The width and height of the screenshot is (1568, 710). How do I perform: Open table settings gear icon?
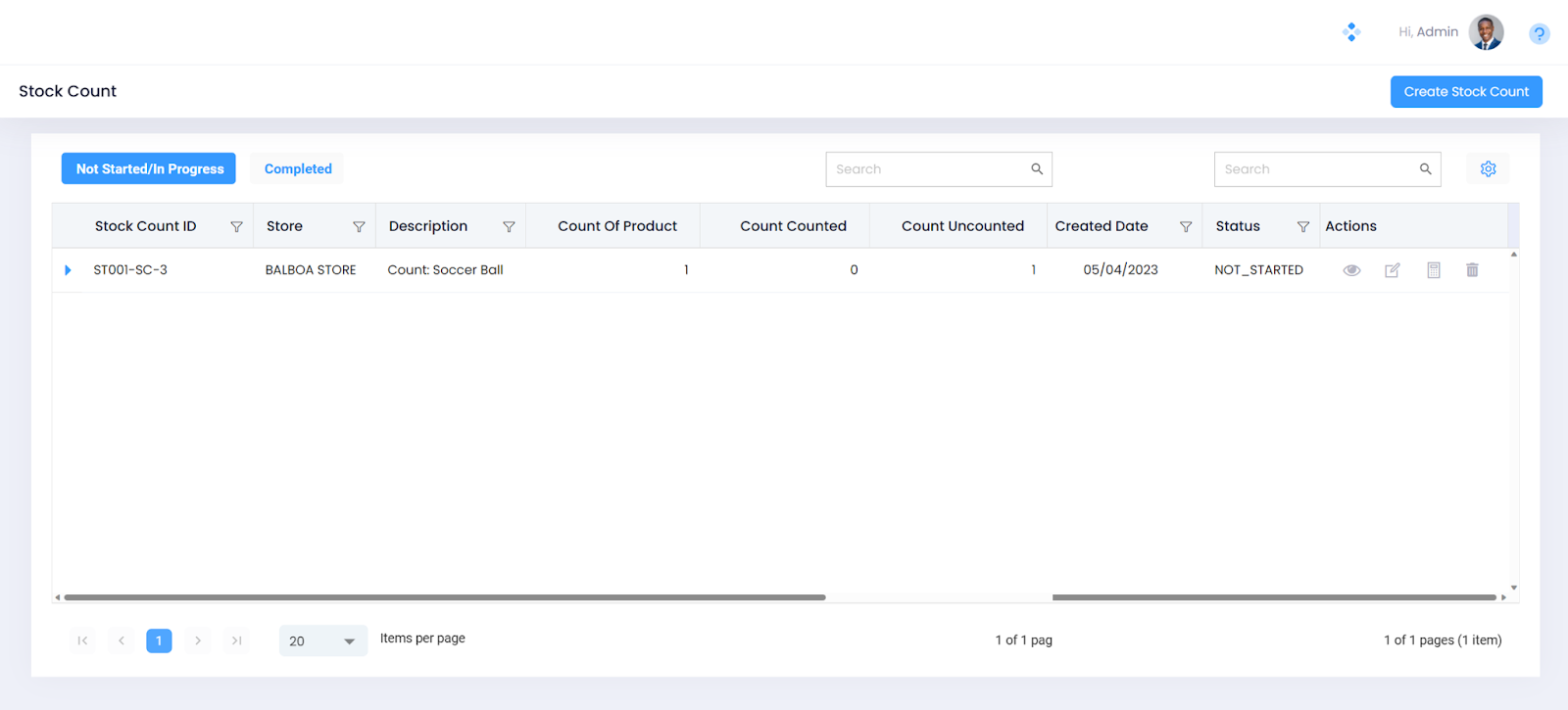(x=1488, y=169)
